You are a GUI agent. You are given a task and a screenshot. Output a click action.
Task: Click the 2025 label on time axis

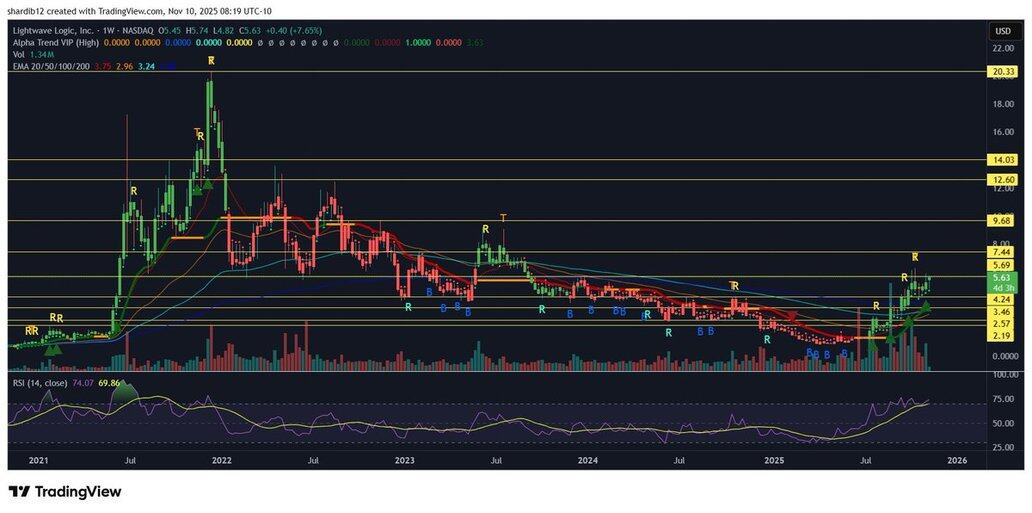tap(772, 461)
